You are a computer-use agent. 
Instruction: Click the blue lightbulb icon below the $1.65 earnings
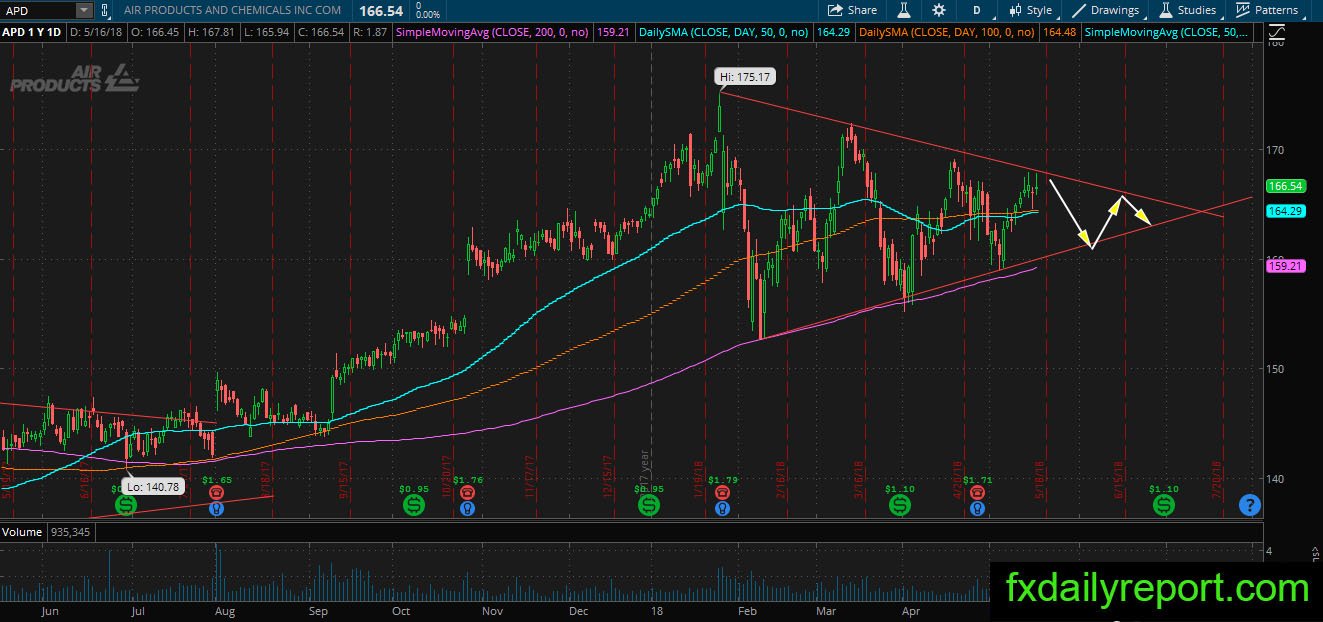[x=216, y=509]
